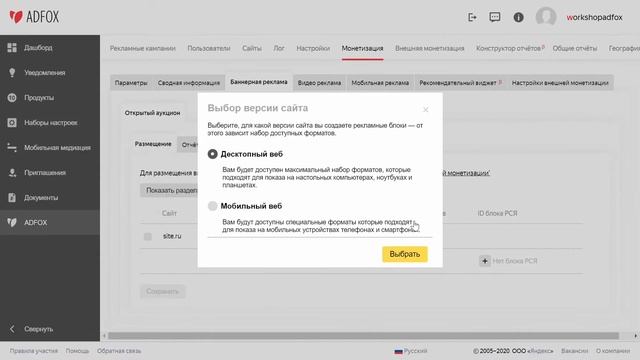Click the site.ru table entry

point(172,236)
